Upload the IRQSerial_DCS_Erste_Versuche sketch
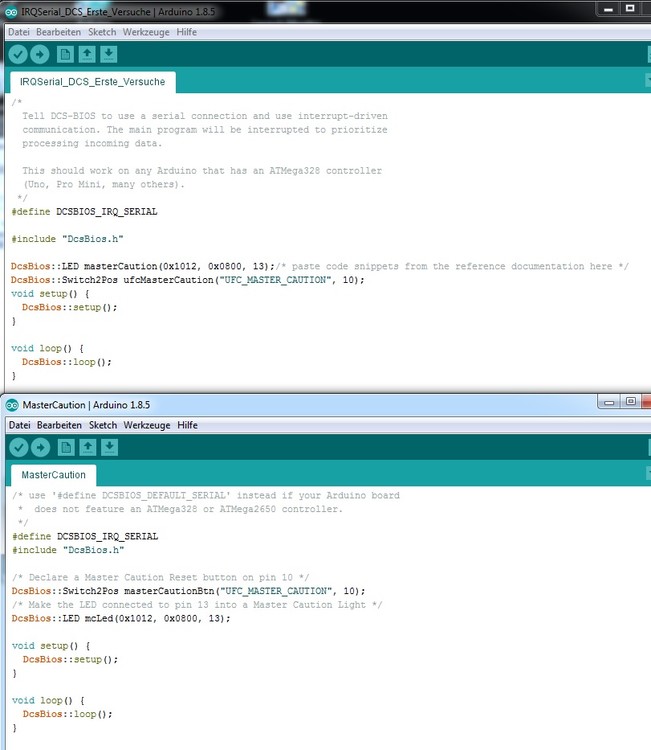This screenshot has width=651, height=750. coord(40,55)
